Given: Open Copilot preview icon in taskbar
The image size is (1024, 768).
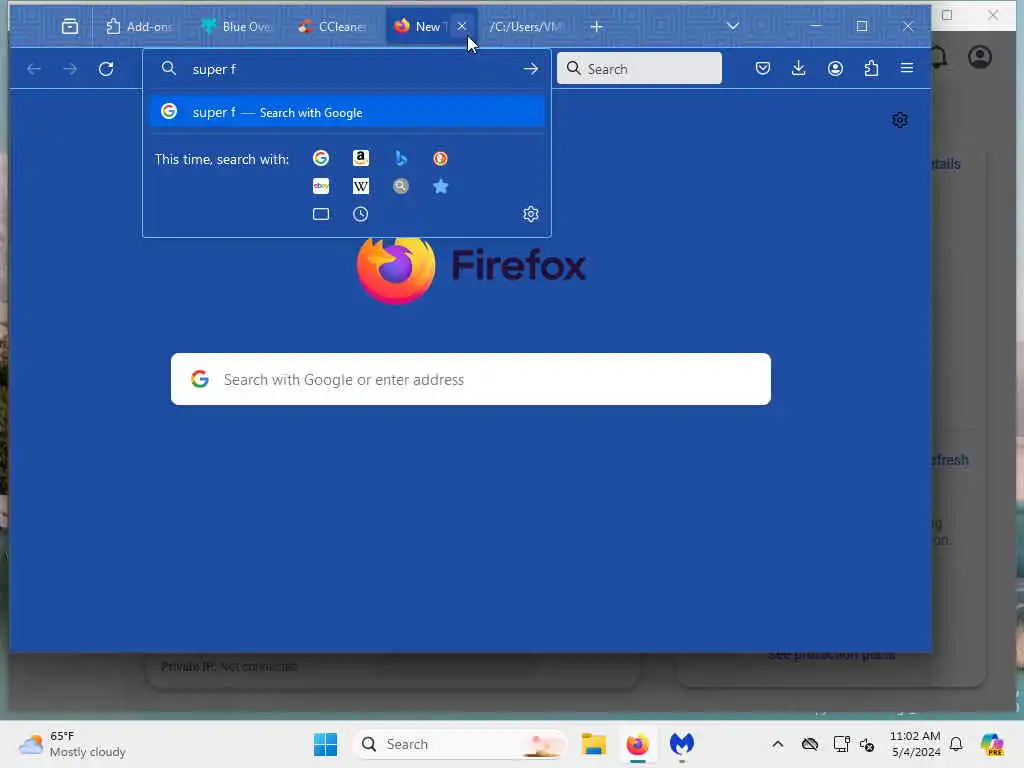Looking at the screenshot, I should click(992, 744).
